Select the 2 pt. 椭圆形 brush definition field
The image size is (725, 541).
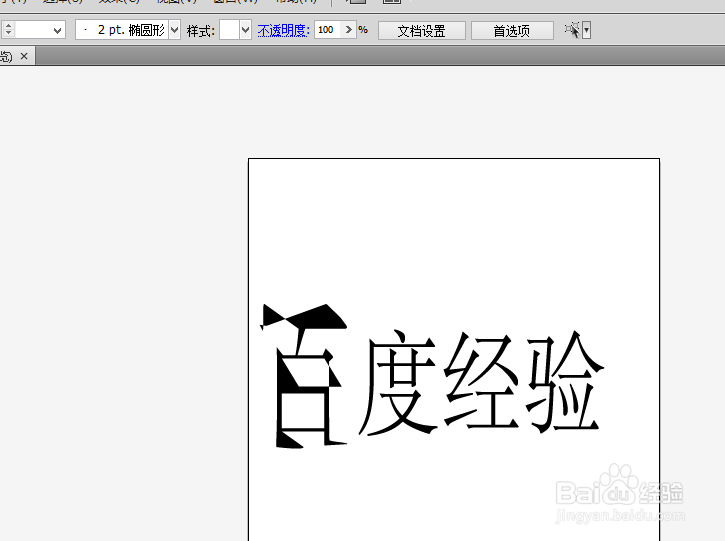(x=122, y=31)
